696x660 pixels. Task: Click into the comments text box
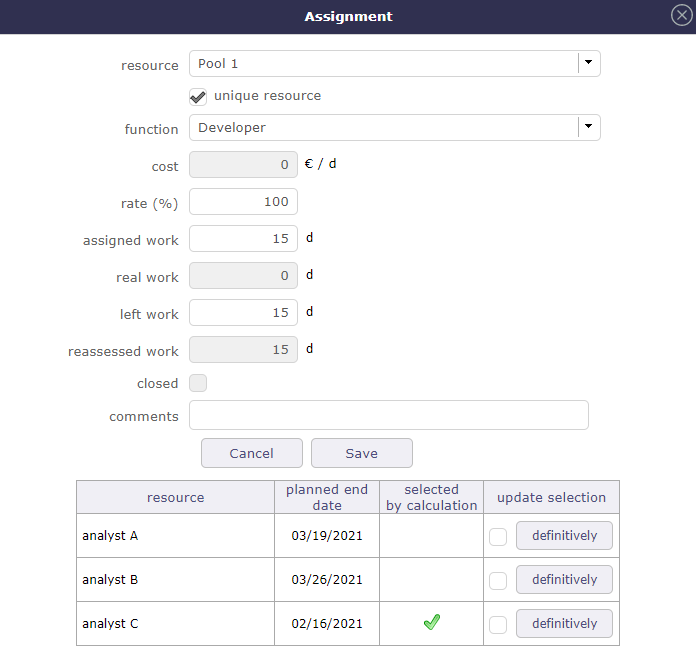388,415
